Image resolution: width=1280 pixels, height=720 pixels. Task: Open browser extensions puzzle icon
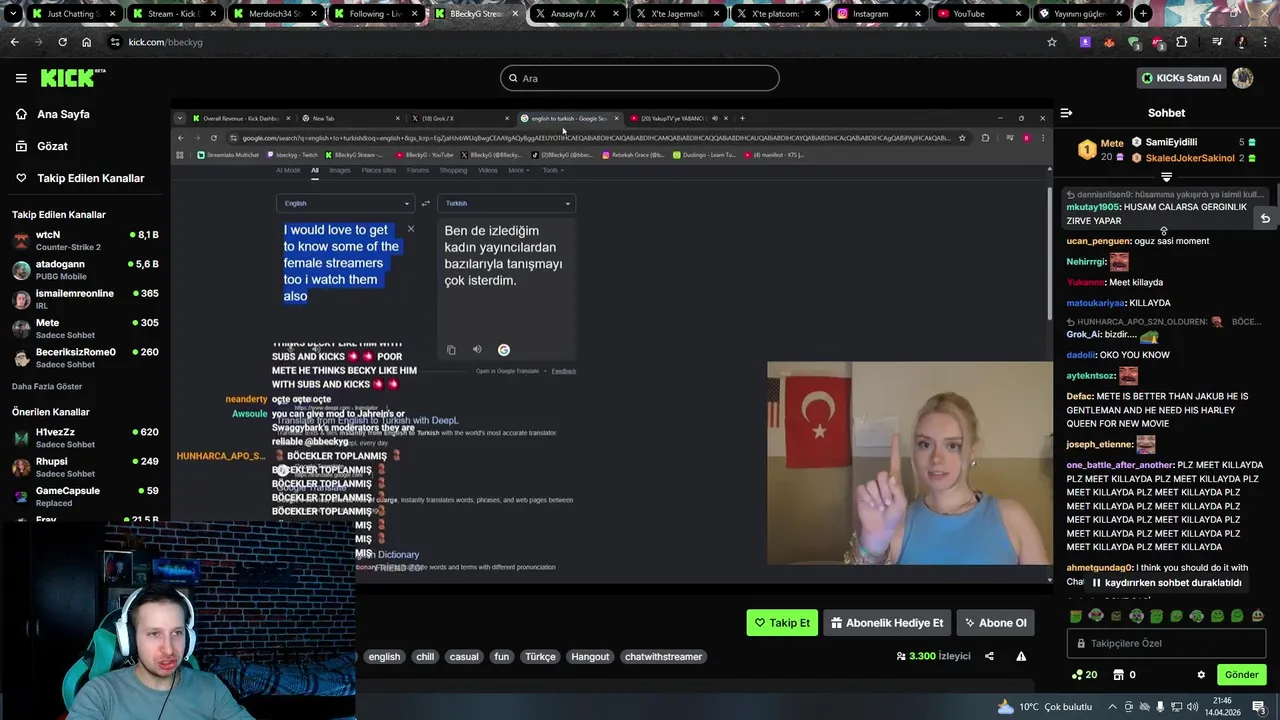(1182, 42)
